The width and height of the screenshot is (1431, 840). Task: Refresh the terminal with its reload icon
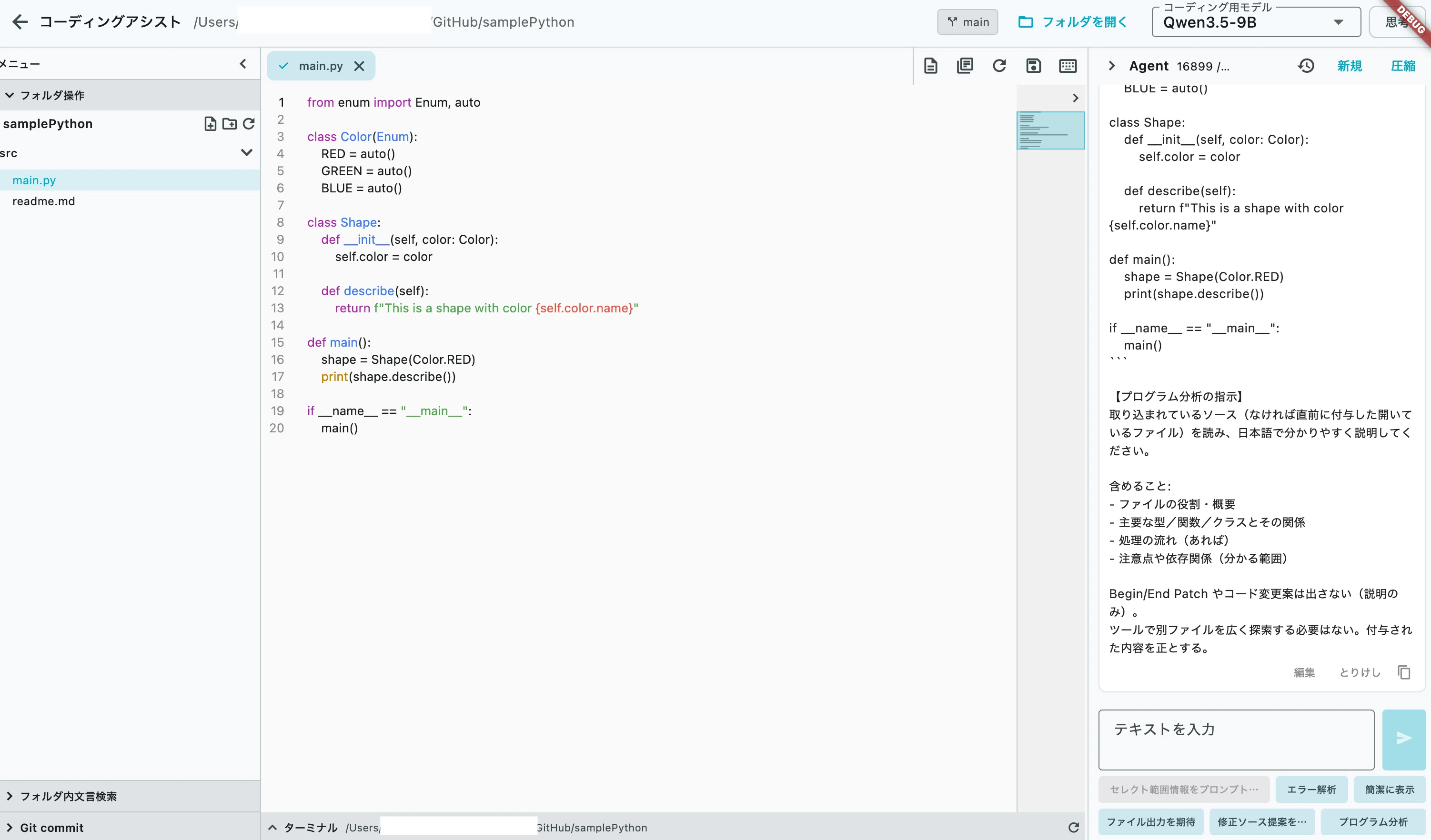(x=1073, y=828)
